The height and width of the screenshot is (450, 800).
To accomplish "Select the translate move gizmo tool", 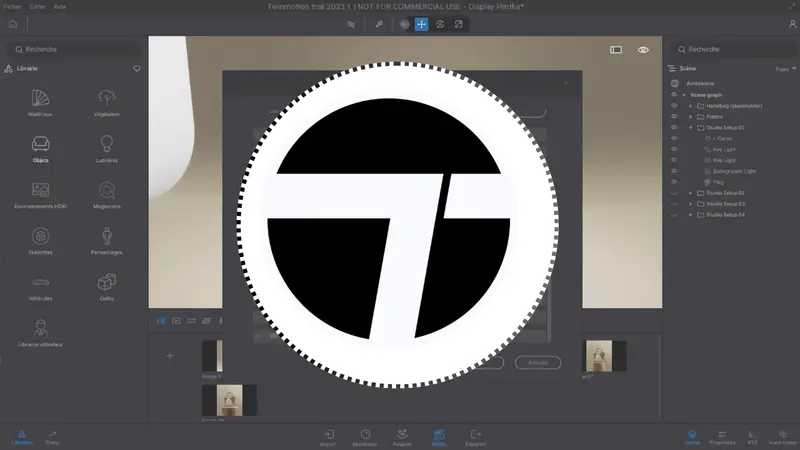I will tap(421, 24).
